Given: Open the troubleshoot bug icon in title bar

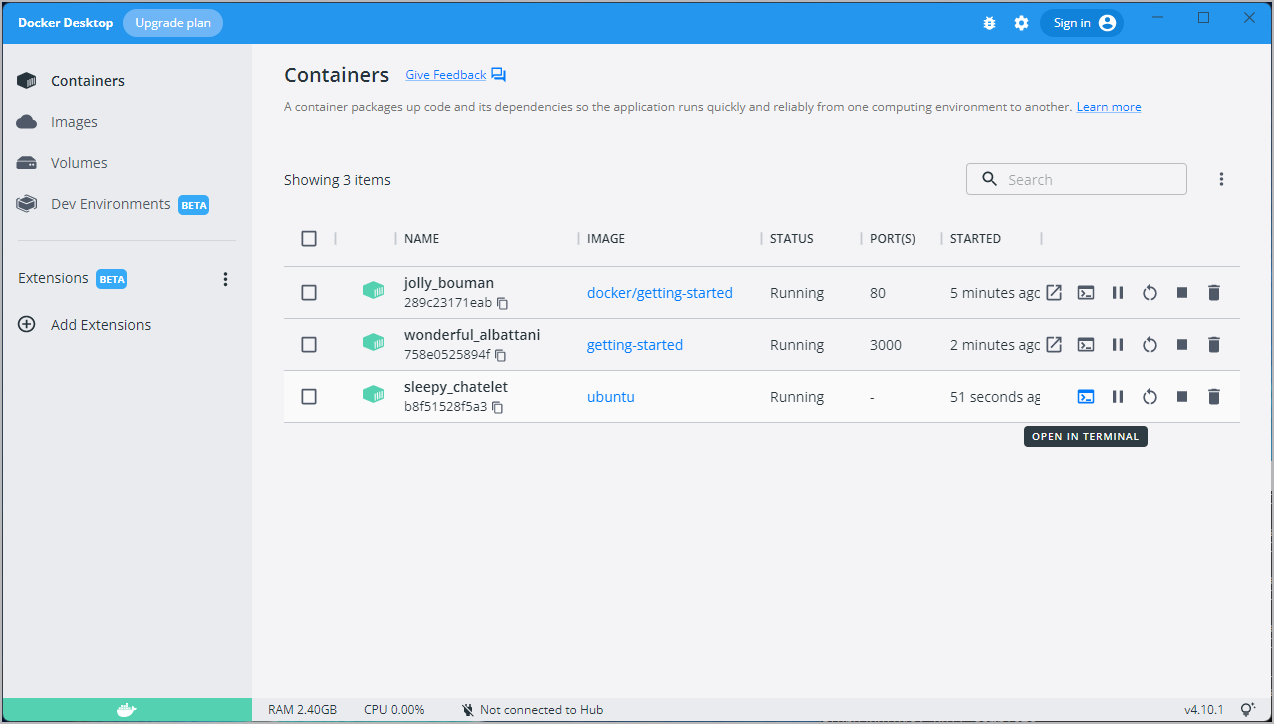Looking at the screenshot, I should (x=989, y=23).
